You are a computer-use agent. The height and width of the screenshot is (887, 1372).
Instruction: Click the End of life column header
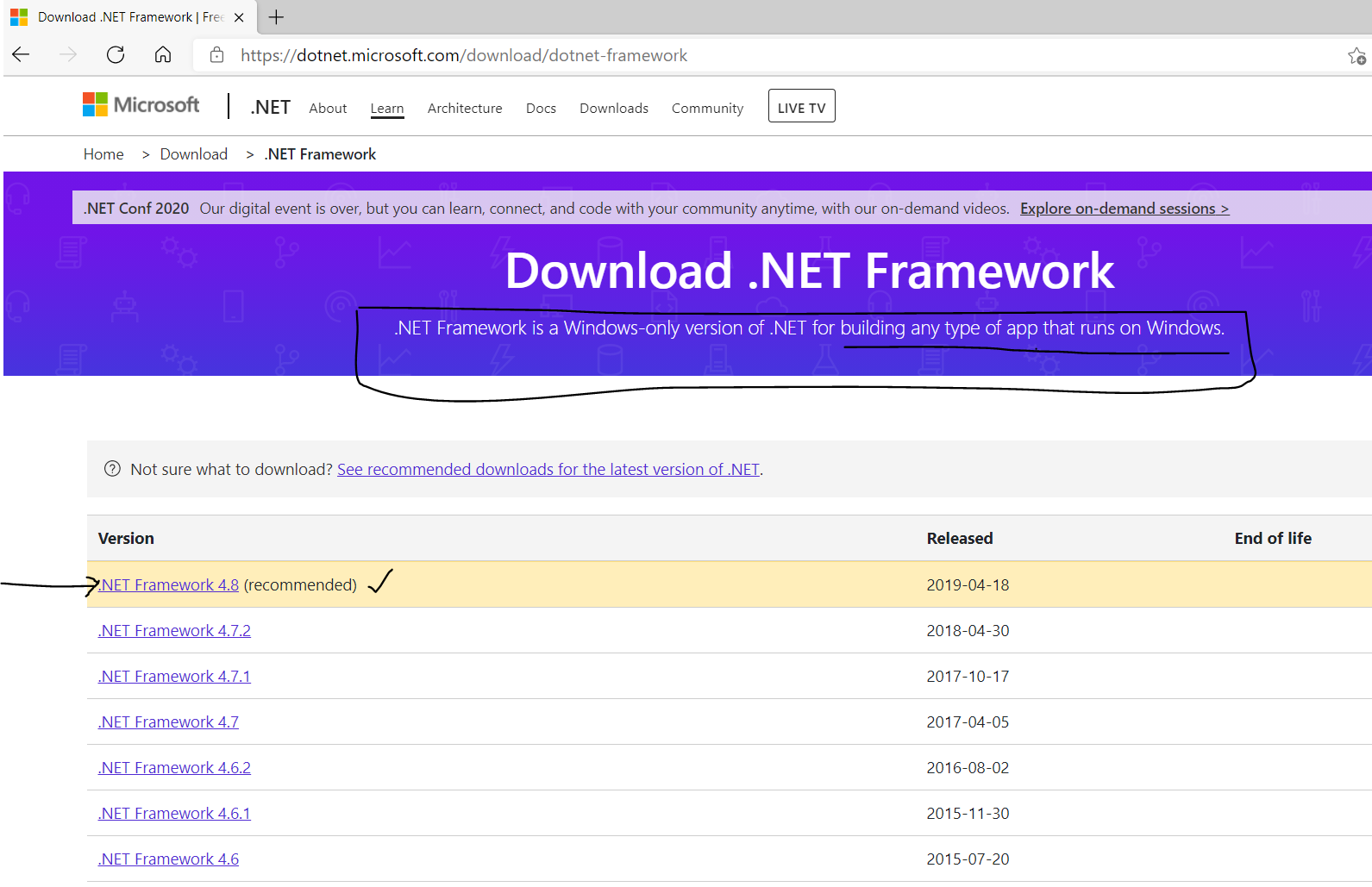click(x=1273, y=538)
